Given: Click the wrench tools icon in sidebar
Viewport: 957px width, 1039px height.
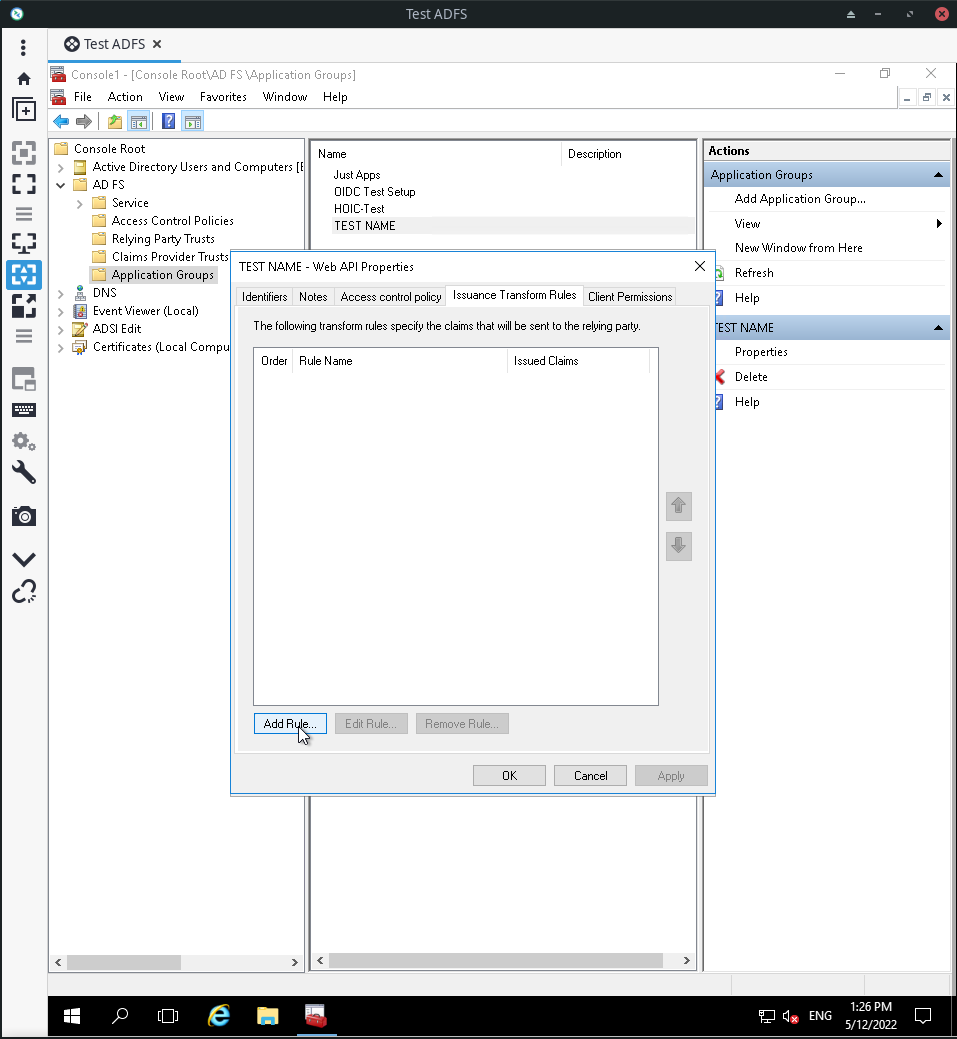Looking at the screenshot, I should coord(24,473).
